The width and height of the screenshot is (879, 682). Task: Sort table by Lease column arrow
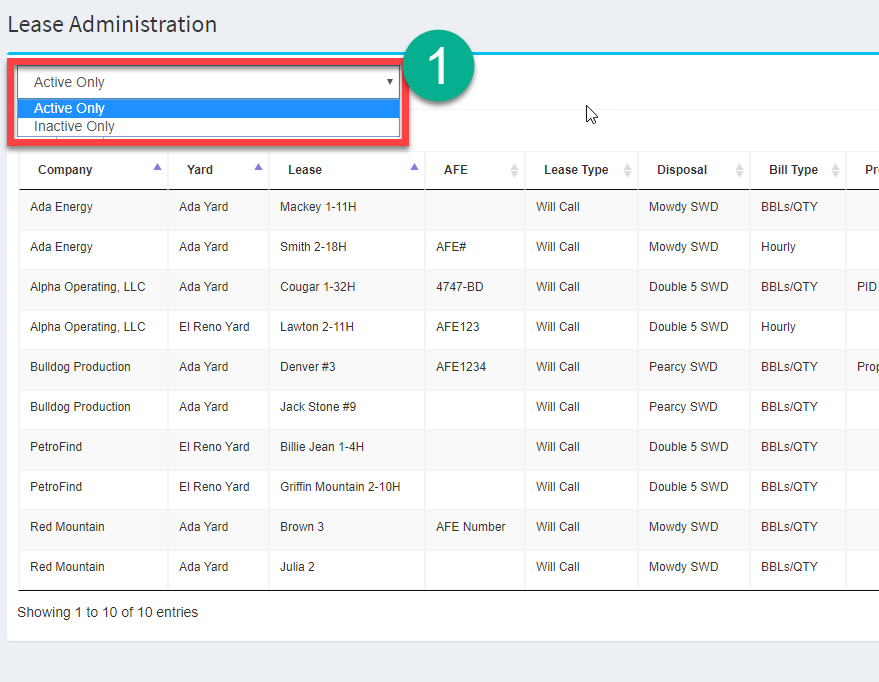(414, 167)
